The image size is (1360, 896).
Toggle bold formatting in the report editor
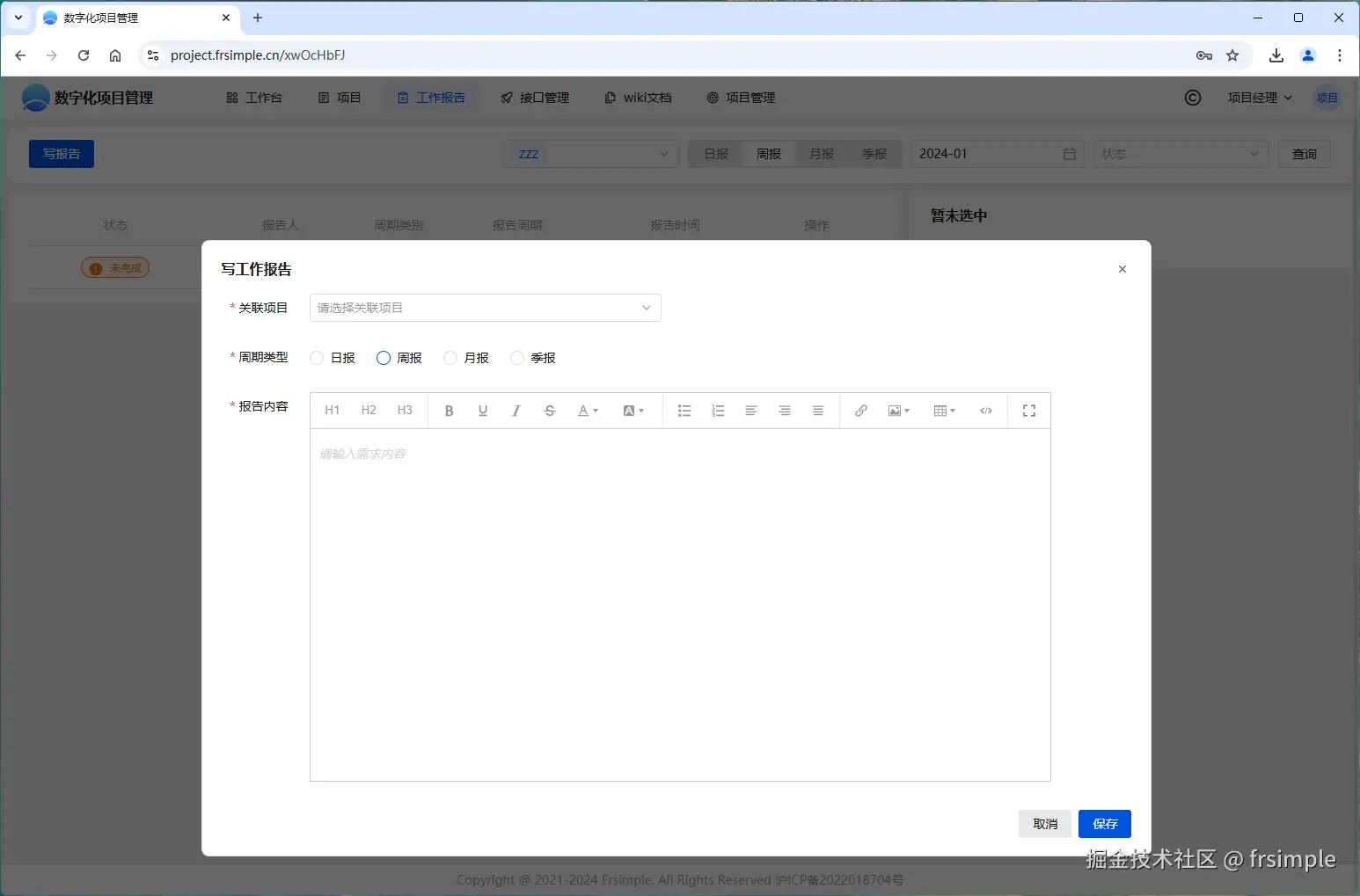click(x=449, y=410)
